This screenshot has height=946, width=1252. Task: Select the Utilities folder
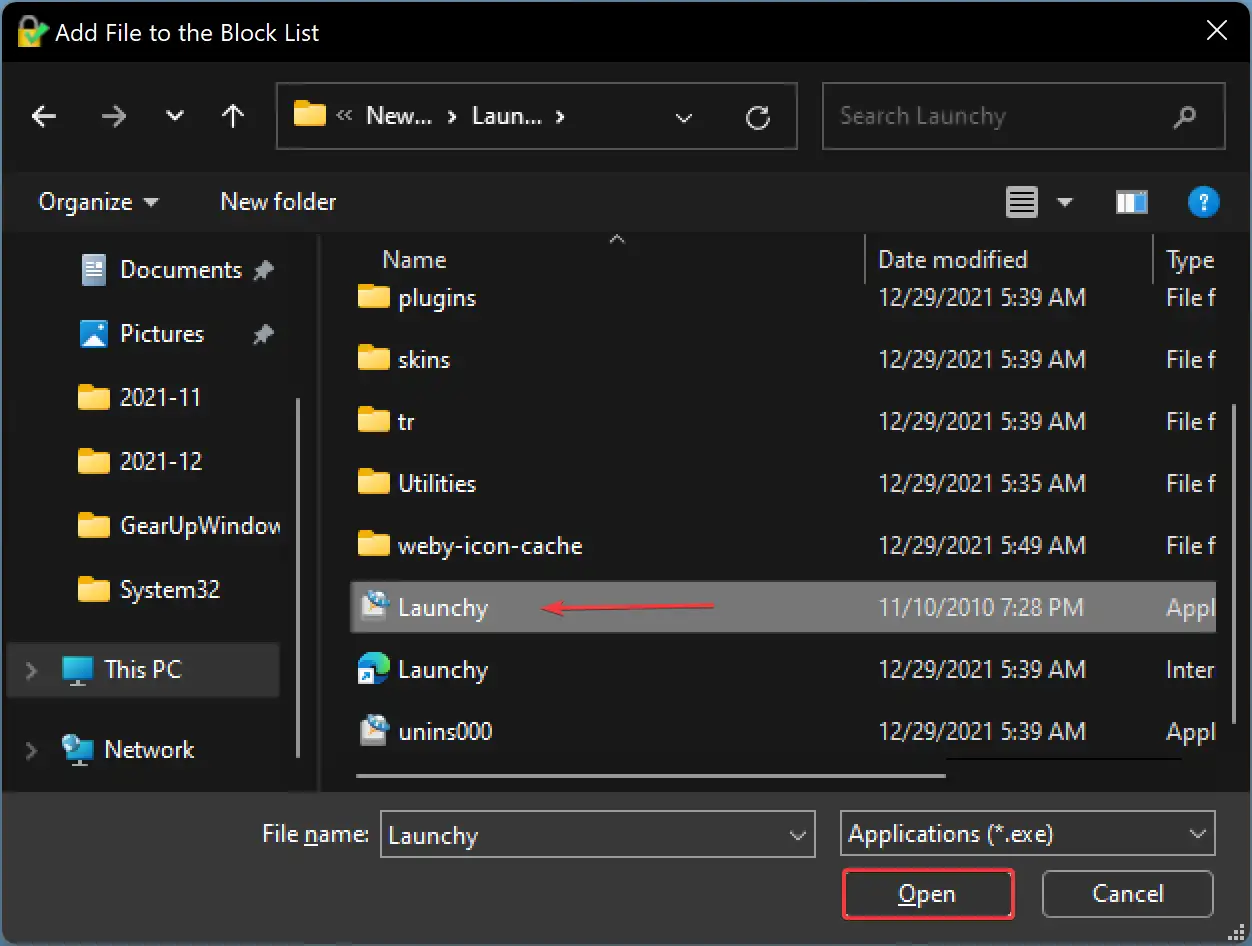tap(437, 484)
